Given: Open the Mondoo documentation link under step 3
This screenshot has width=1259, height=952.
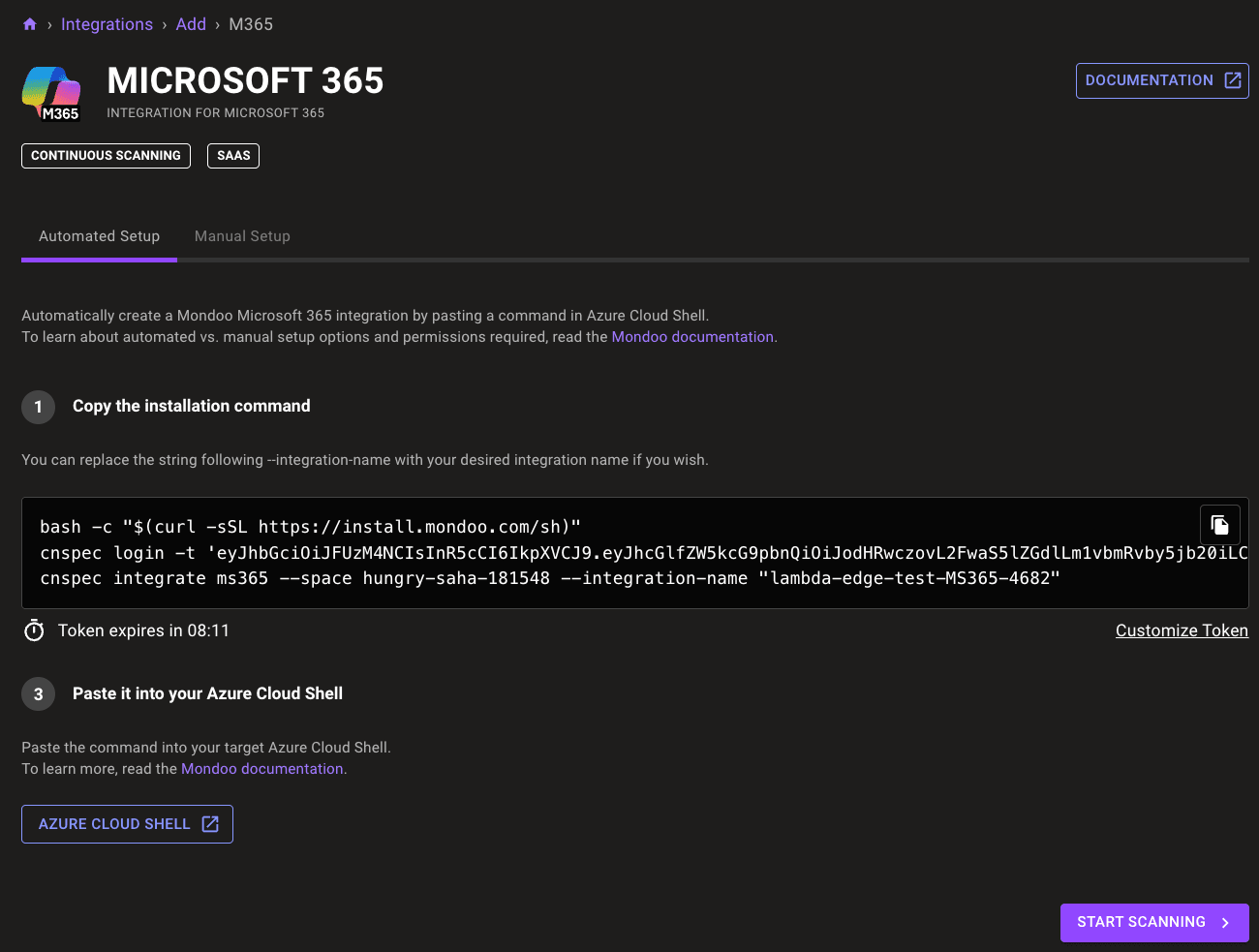Looking at the screenshot, I should [262, 768].
